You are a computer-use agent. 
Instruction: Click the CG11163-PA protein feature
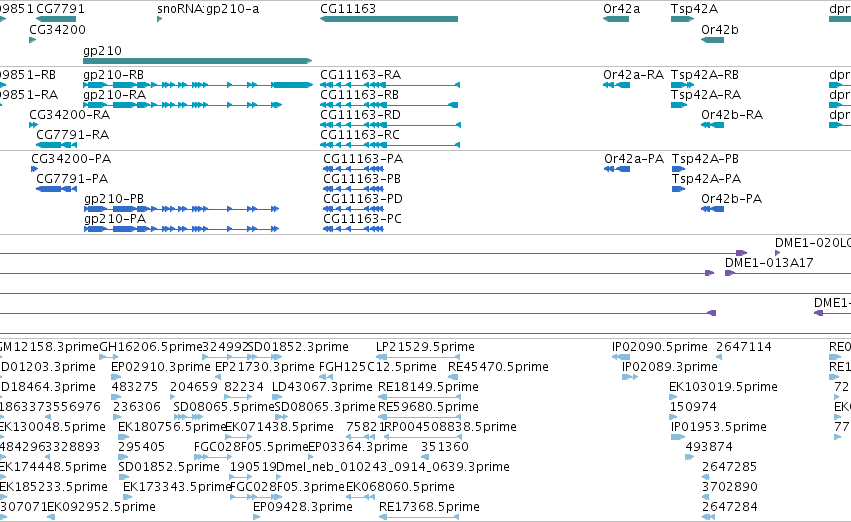pos(353,169)
